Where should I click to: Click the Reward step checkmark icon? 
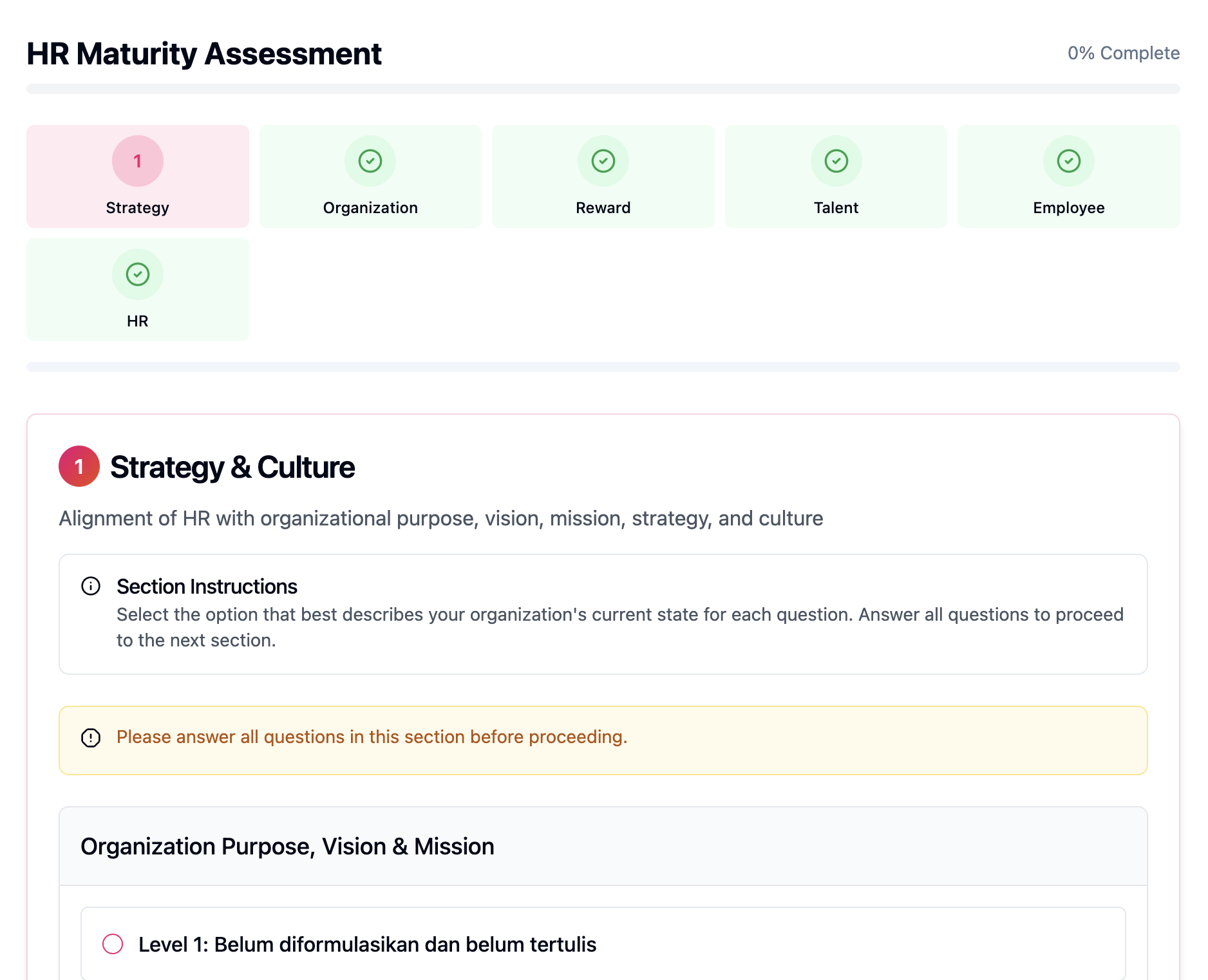coord(603,161)
